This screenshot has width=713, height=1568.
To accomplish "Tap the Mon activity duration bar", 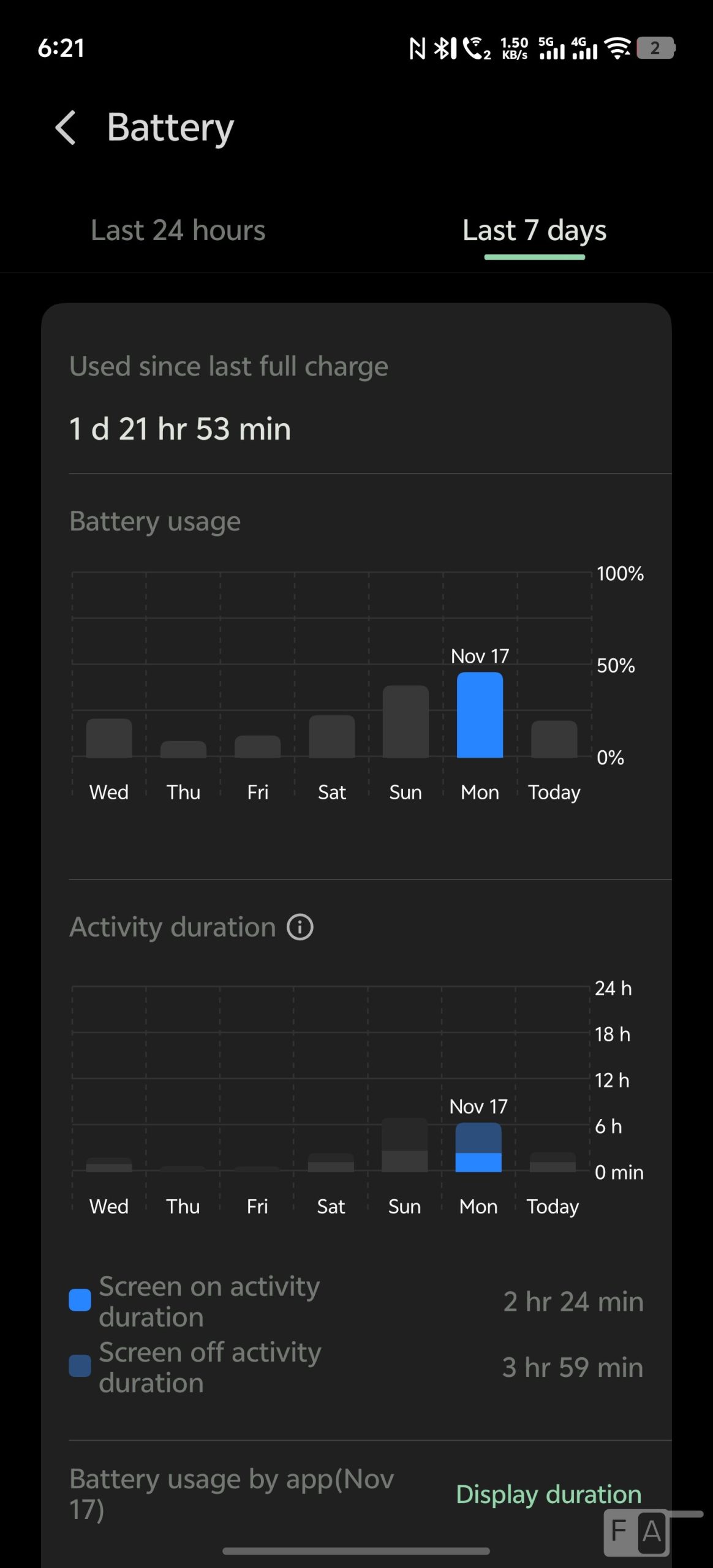I will [x=478, y=1147].
